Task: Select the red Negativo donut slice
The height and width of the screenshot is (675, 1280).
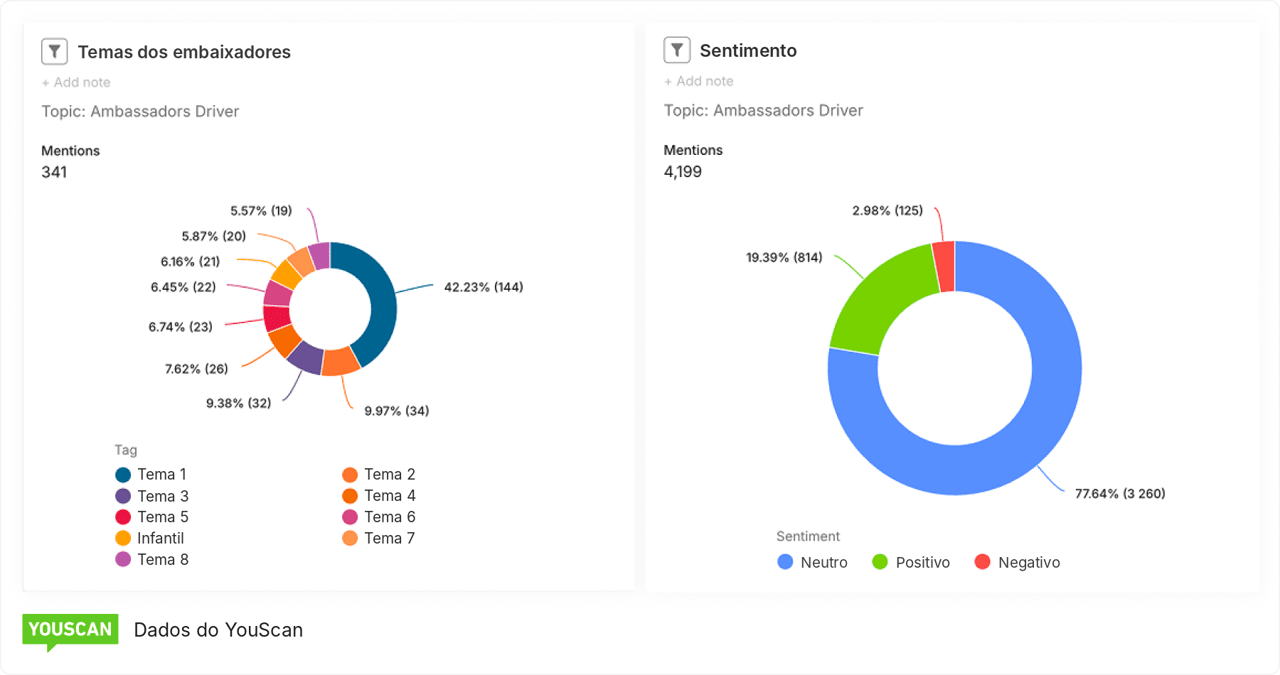Action: point(944,266)
